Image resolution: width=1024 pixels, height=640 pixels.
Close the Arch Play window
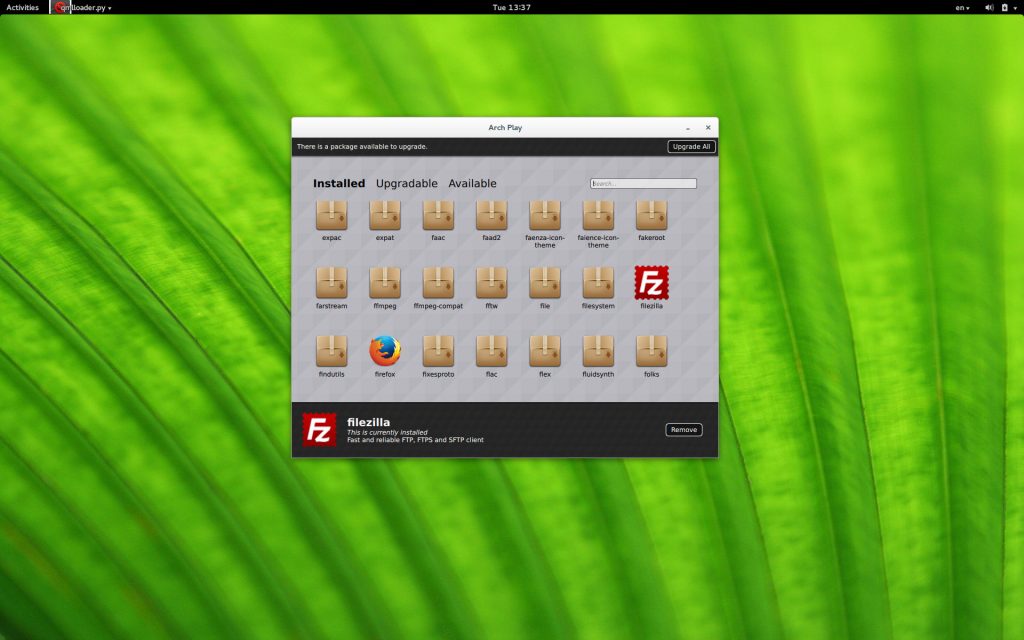708,127
